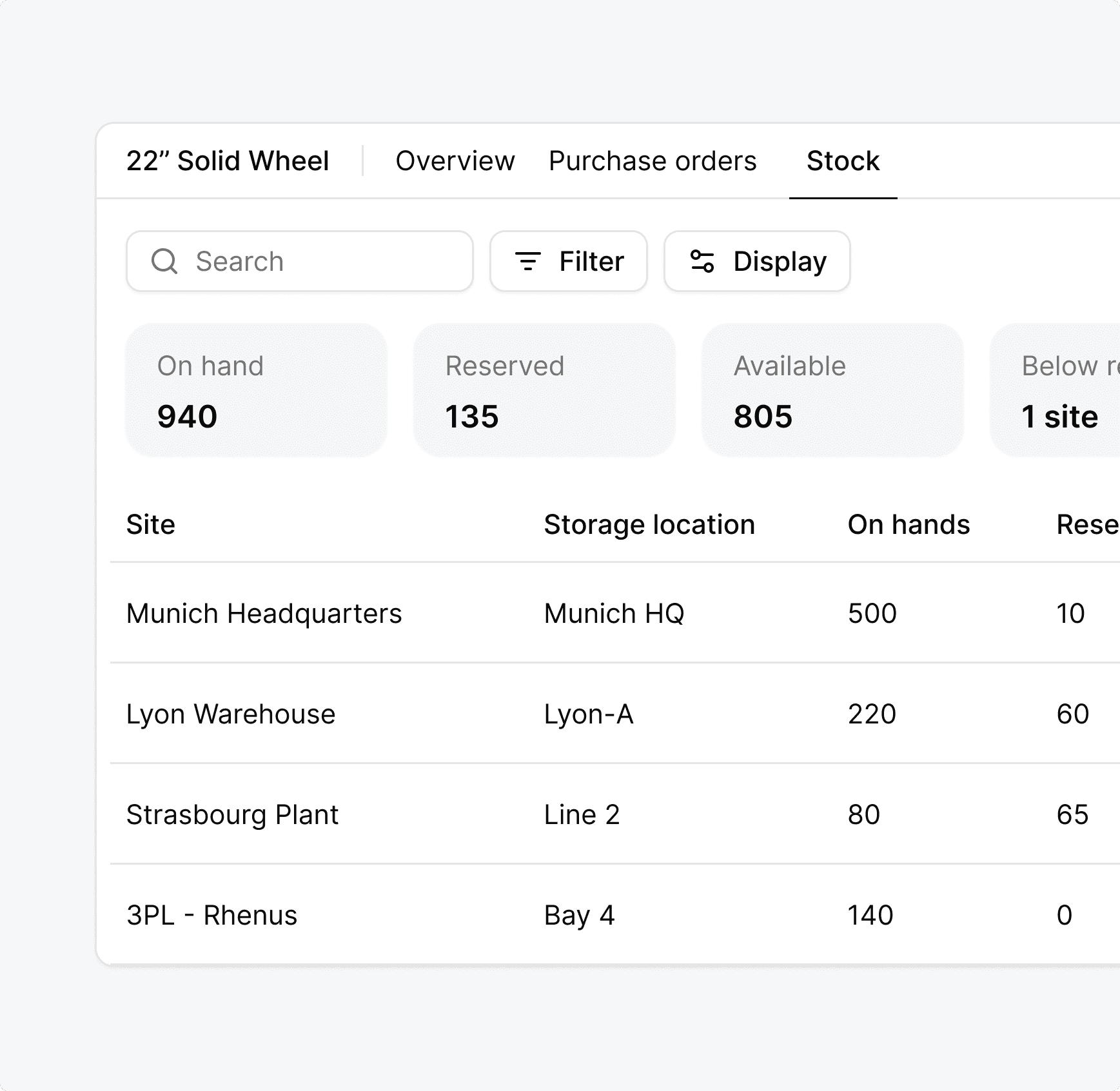Switch to Purchase orders tab
The image size is (1120, 1091).
(653, 161)
